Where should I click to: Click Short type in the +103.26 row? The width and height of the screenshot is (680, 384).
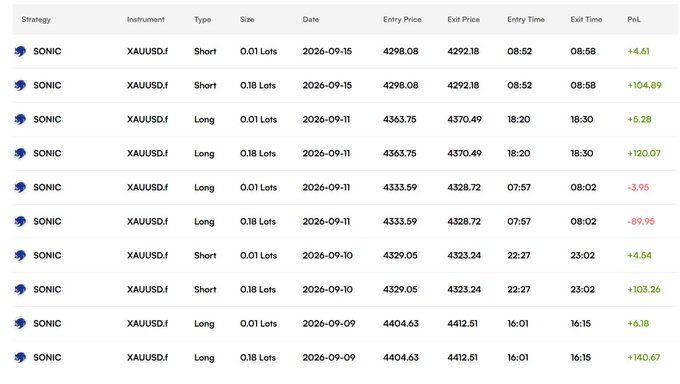[205, 289]
